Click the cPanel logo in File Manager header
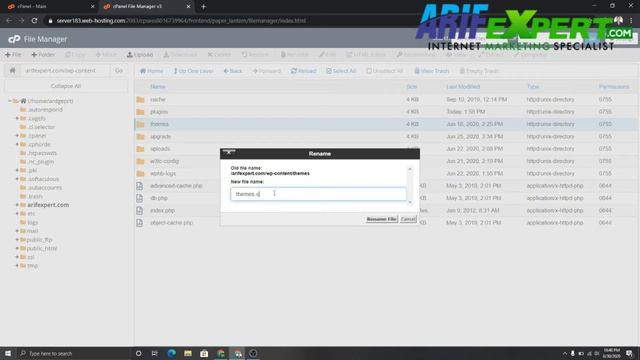 14,39
